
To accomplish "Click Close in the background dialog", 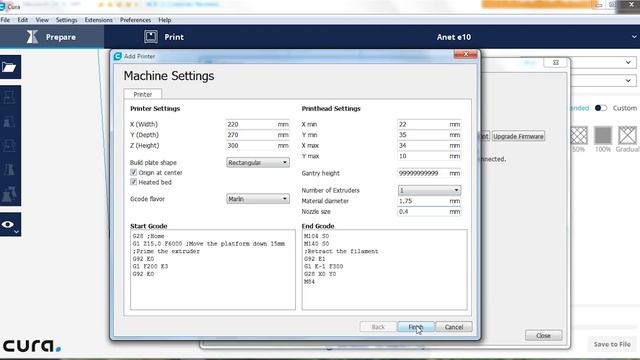I will pos(543,336).
